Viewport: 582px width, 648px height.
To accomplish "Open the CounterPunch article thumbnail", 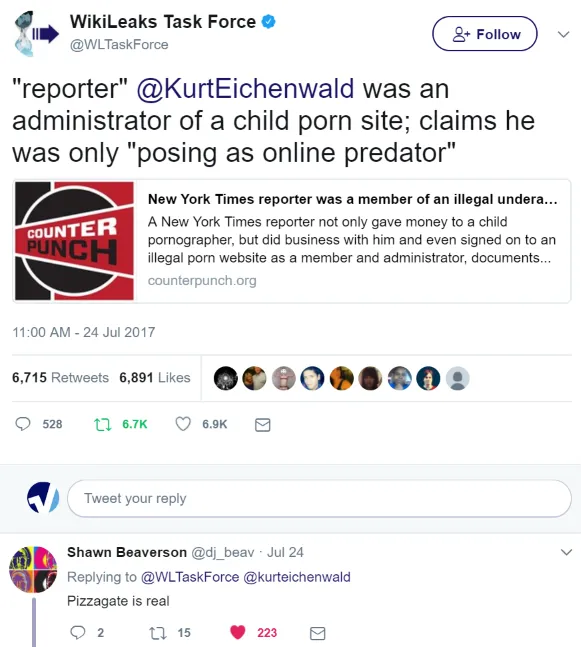I will (74, 241).
